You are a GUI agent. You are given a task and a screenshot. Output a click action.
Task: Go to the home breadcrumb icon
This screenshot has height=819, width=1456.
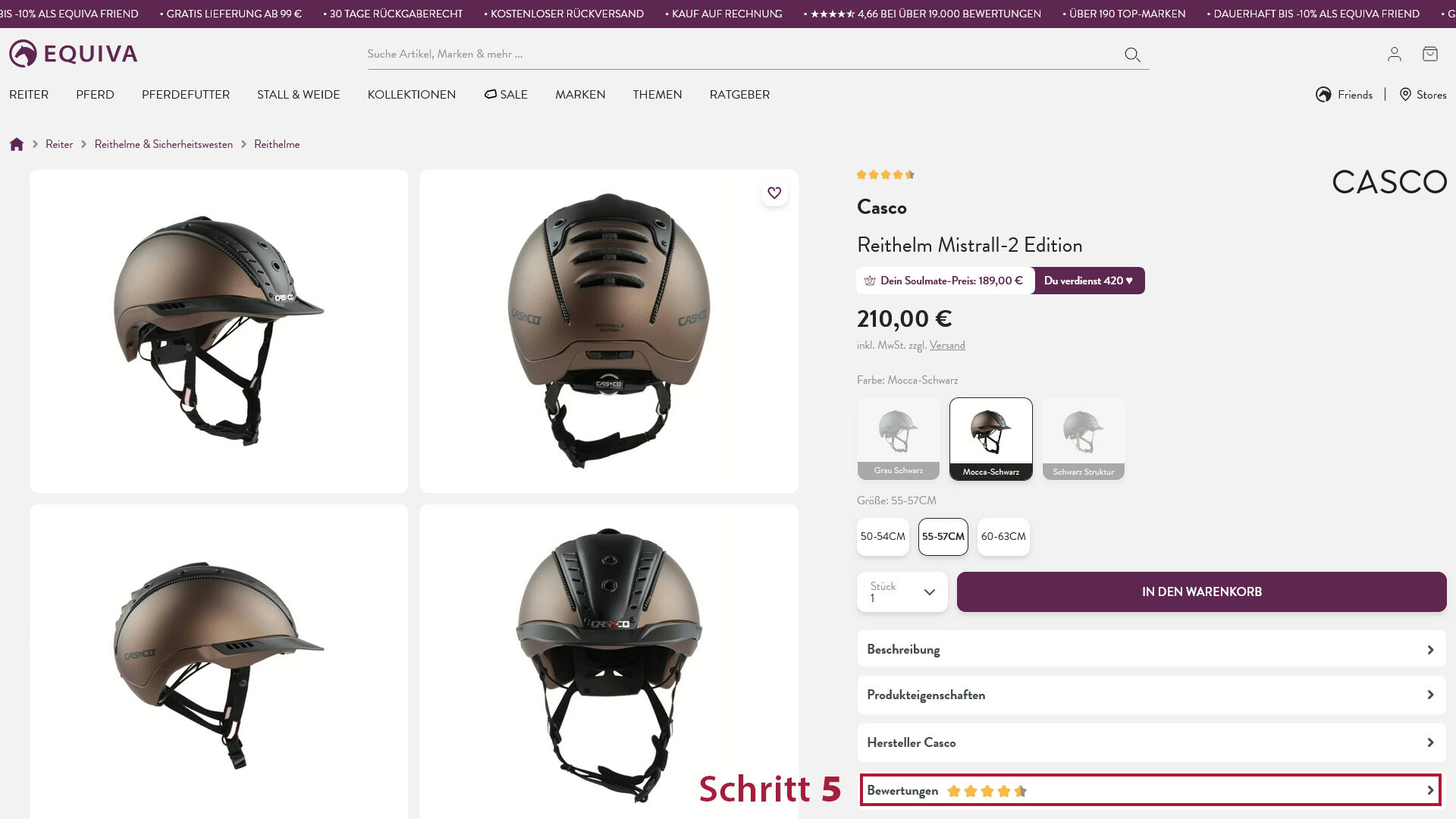coord(17,144)
